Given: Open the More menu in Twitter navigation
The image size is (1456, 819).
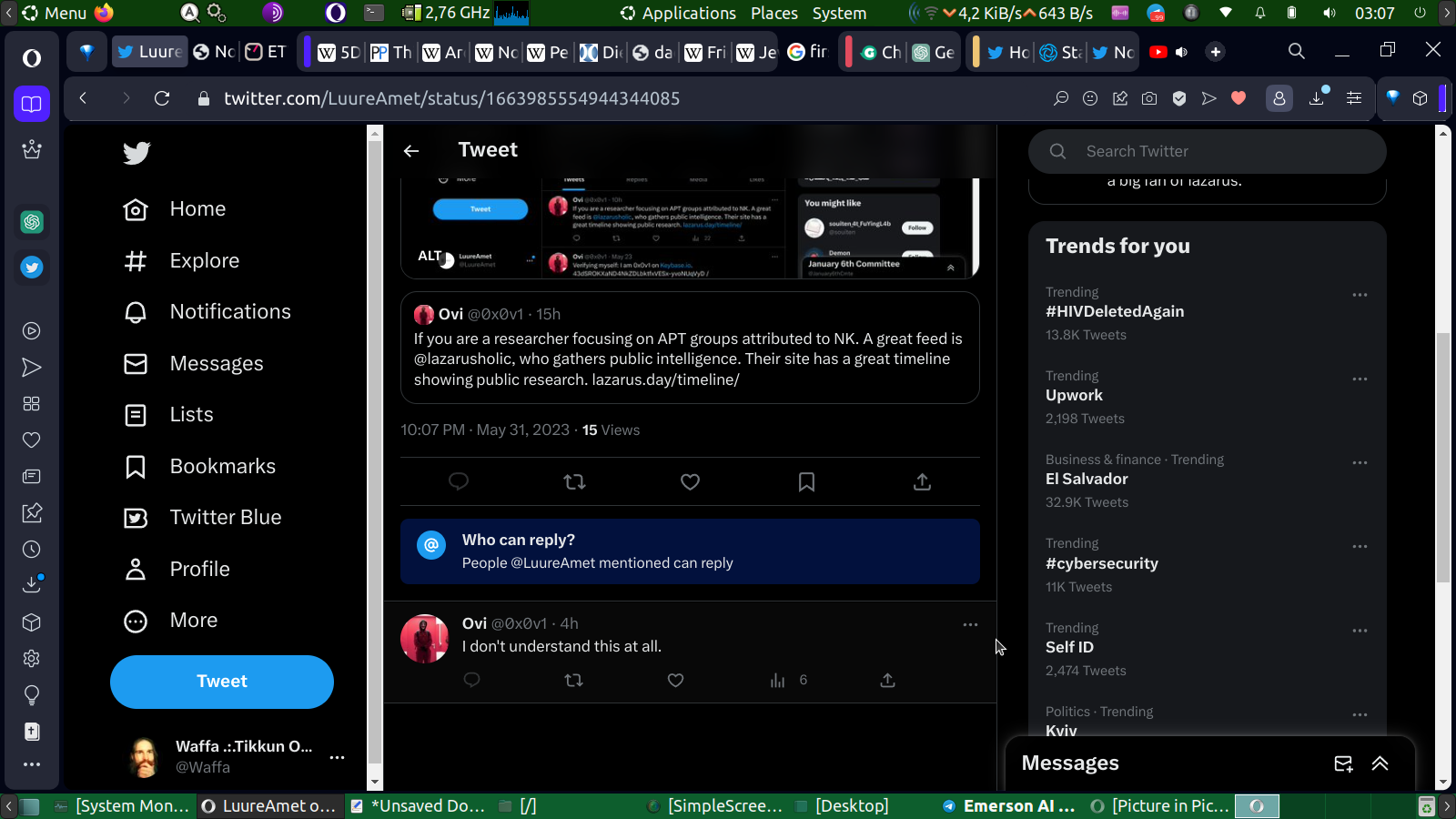Looking at the screenshot, I should [171, 621].
